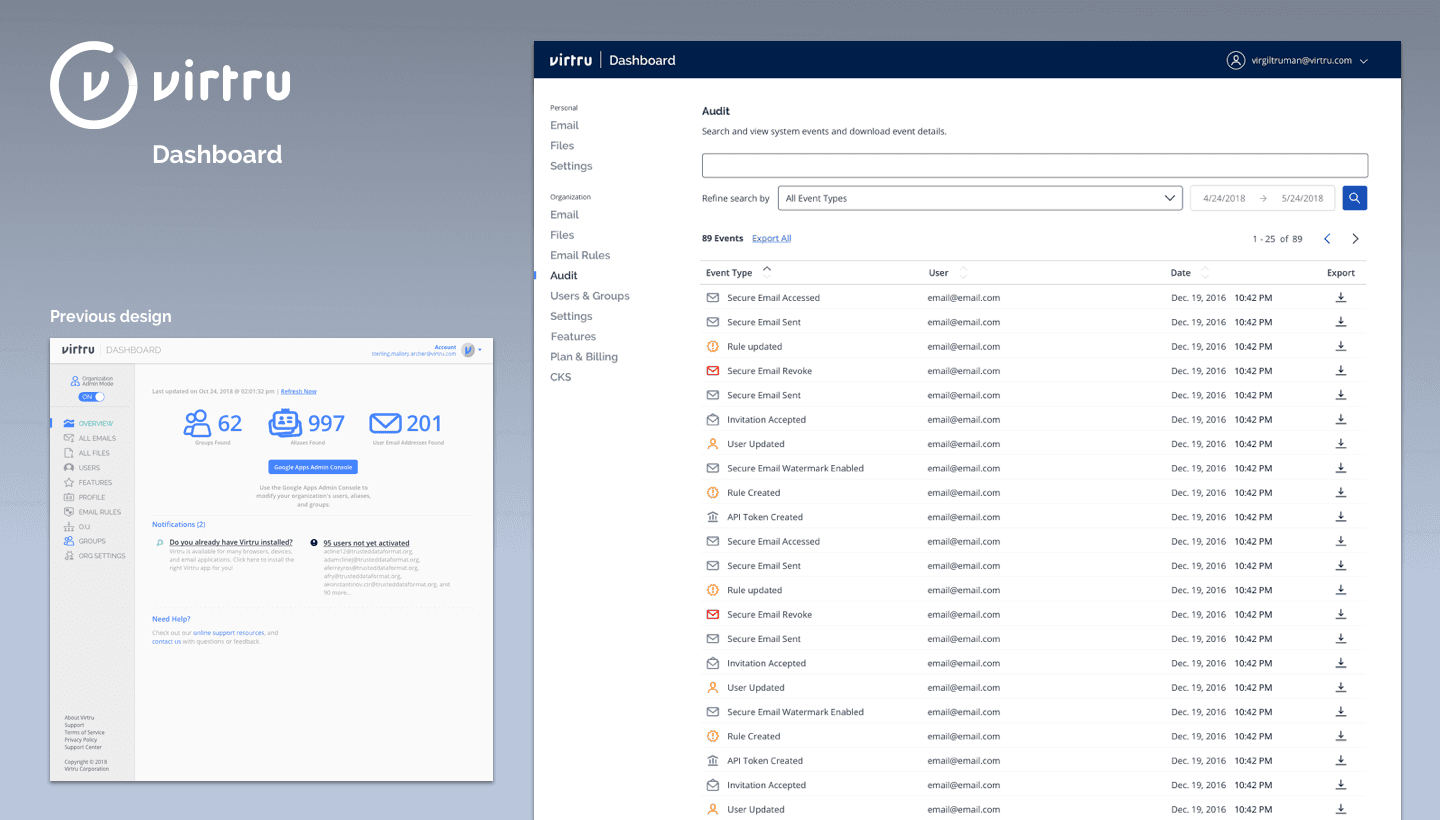Viewport: 1440px width, 820px height.
Task: Go to the previous page of events
Action: (1327, 239)
